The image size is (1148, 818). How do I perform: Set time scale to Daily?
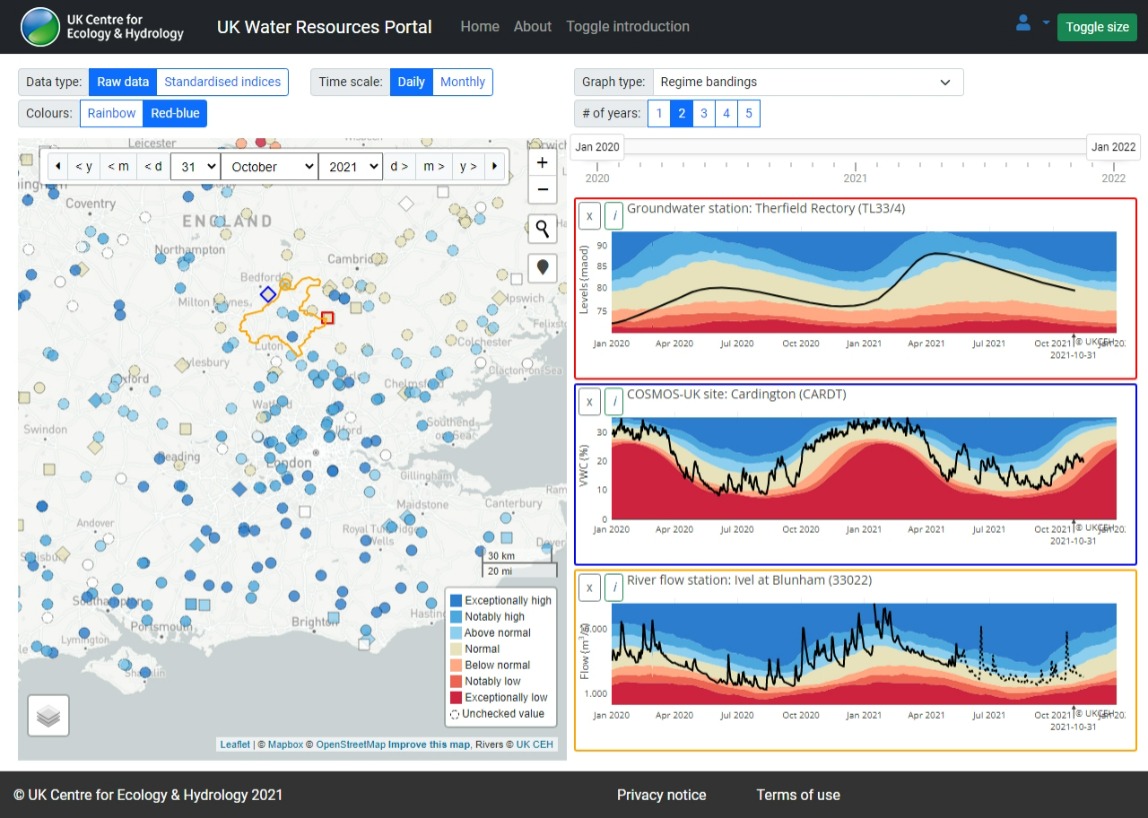[x=411, y=82]
